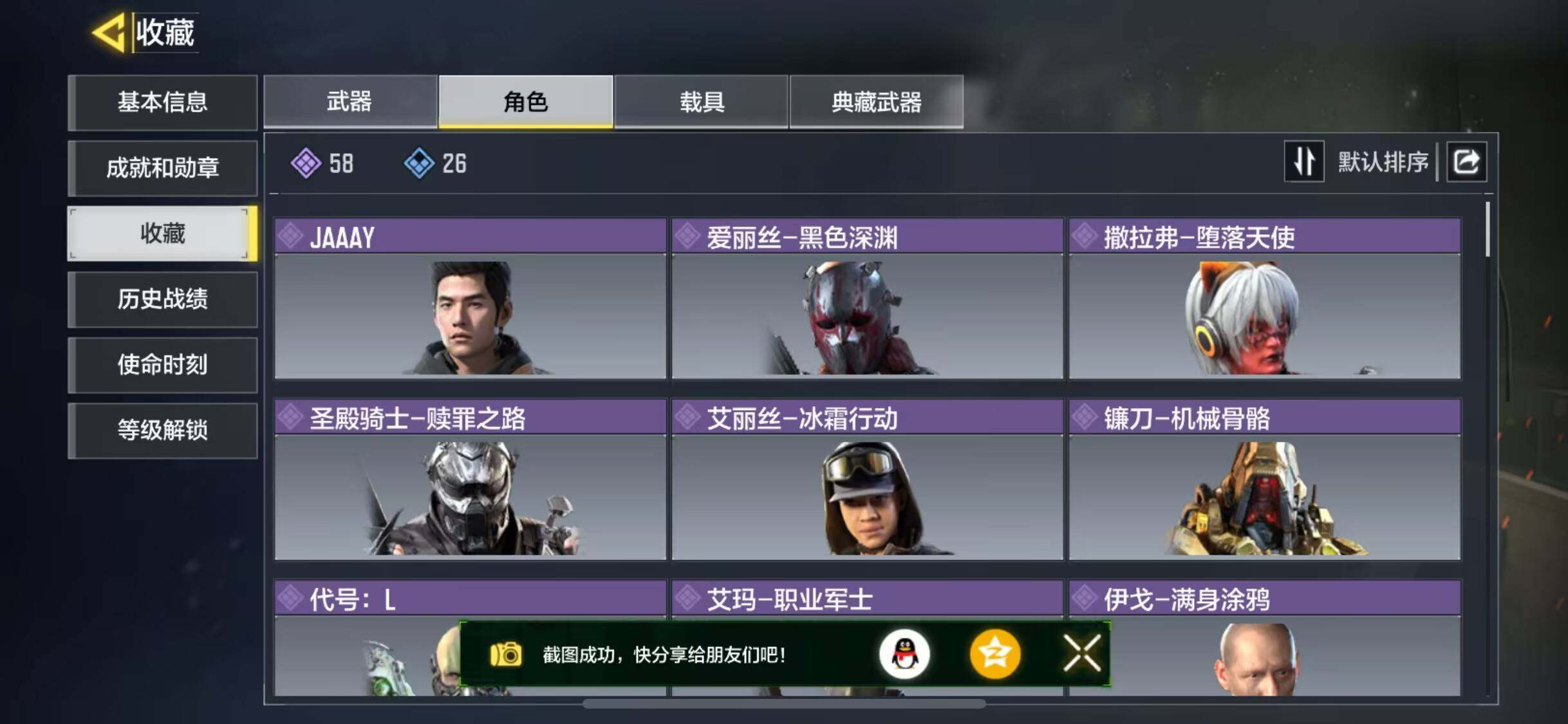Switch to the 载具 tab
This screenshot has height=724, width=1568.
702,102
